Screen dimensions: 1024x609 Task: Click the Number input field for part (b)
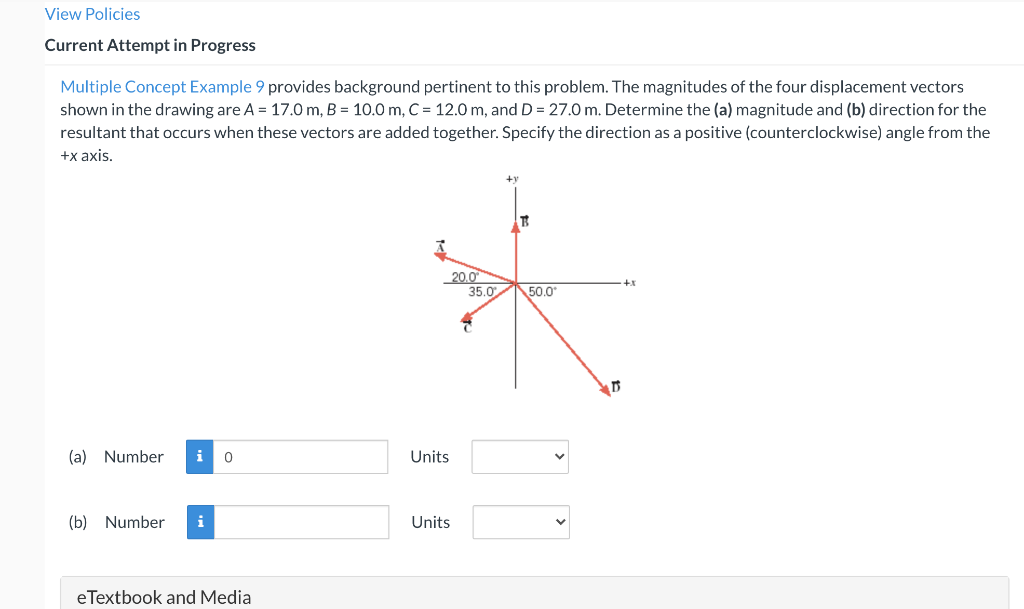(x=300, y=521)
